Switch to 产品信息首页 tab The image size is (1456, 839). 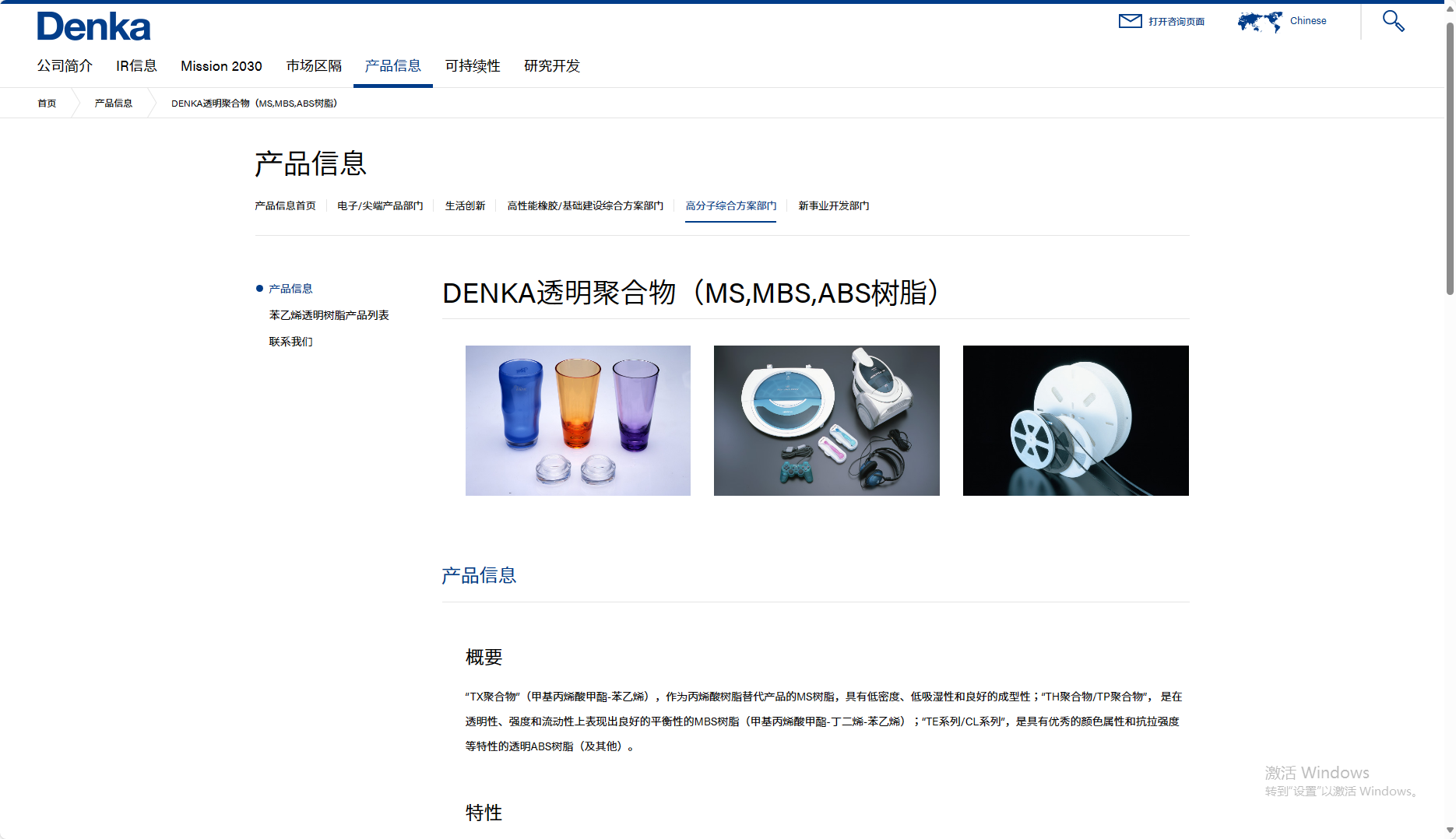[x=285, y=206]
